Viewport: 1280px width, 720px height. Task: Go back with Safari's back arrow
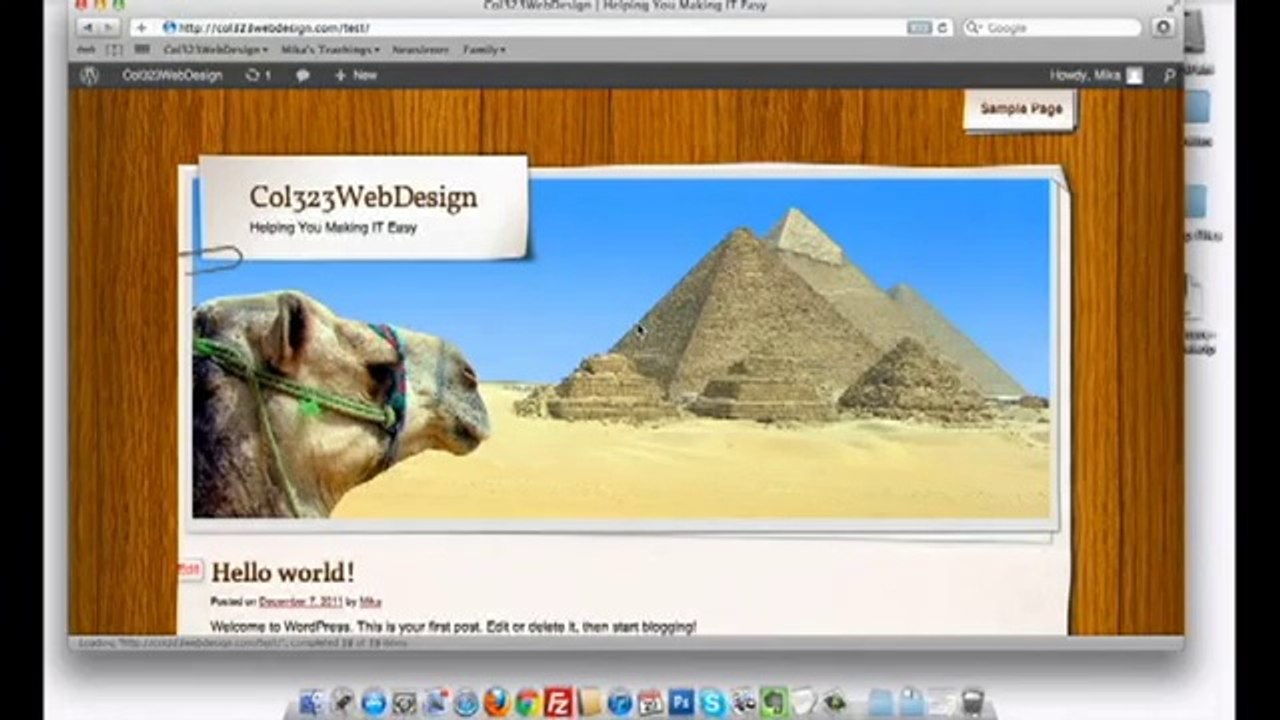click(88, 28)
